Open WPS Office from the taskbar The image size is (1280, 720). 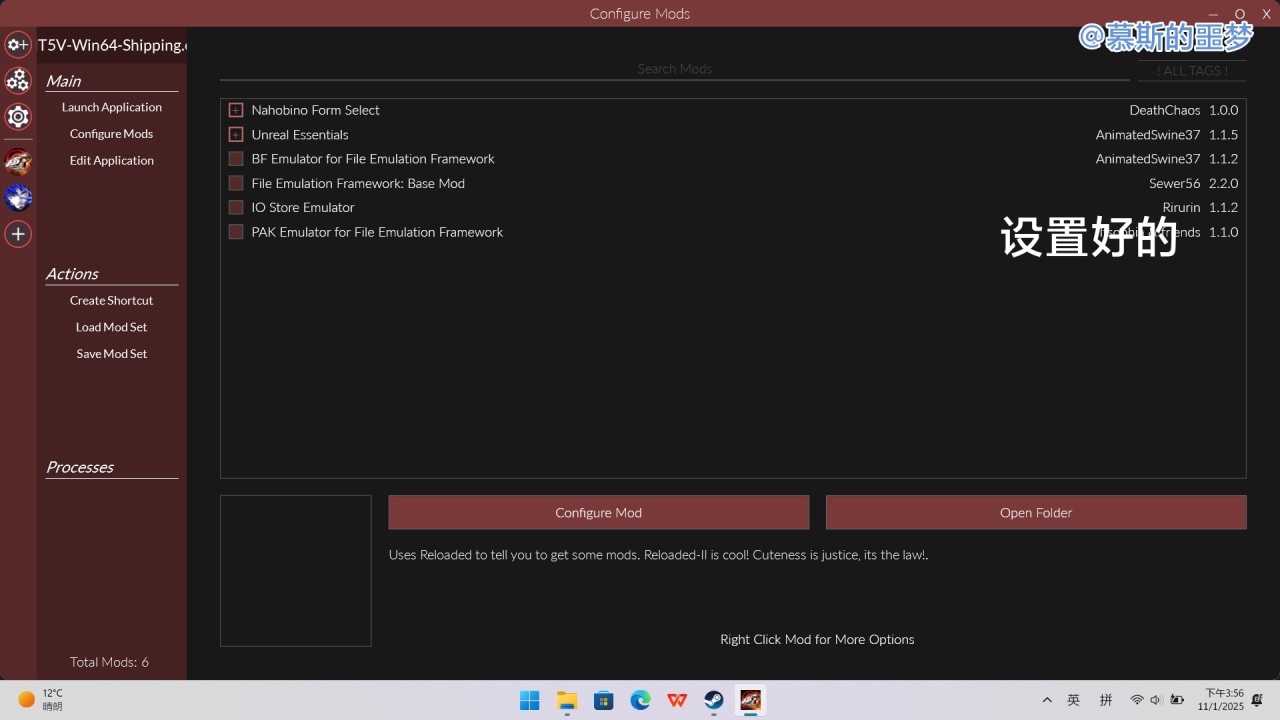(677, 700)
